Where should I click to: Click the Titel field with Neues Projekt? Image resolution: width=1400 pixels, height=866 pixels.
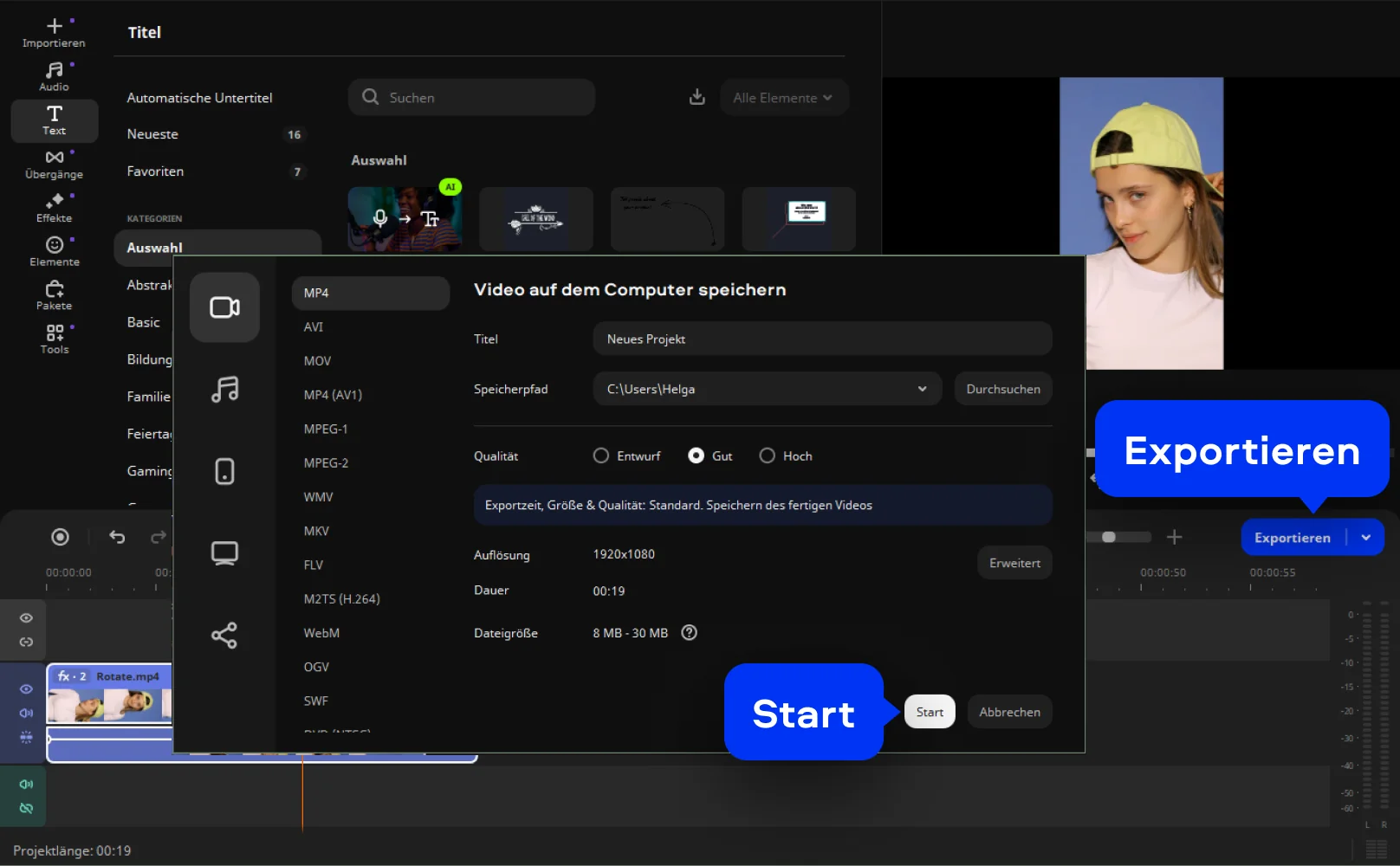pos(821,339)
